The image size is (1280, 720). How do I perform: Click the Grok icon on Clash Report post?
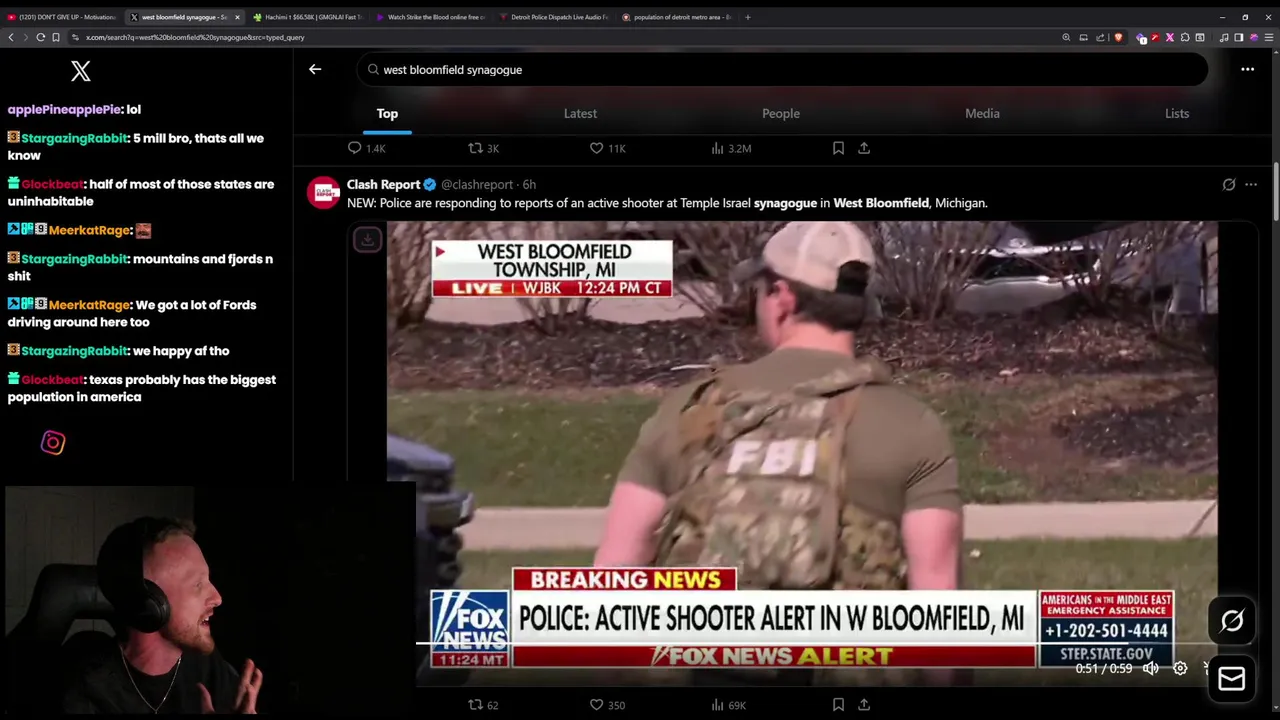1229,184
